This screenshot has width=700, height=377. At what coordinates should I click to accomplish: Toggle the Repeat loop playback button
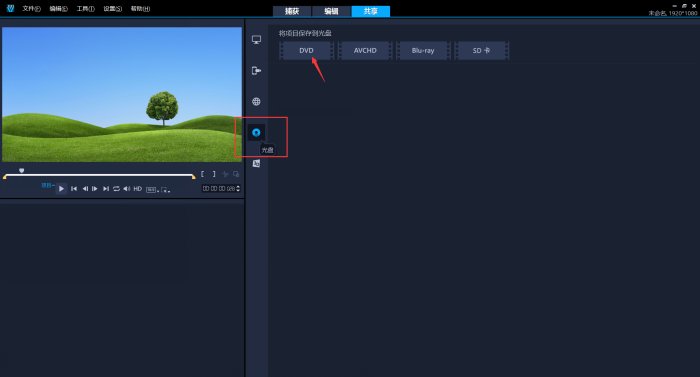click(x=116, y=189)
